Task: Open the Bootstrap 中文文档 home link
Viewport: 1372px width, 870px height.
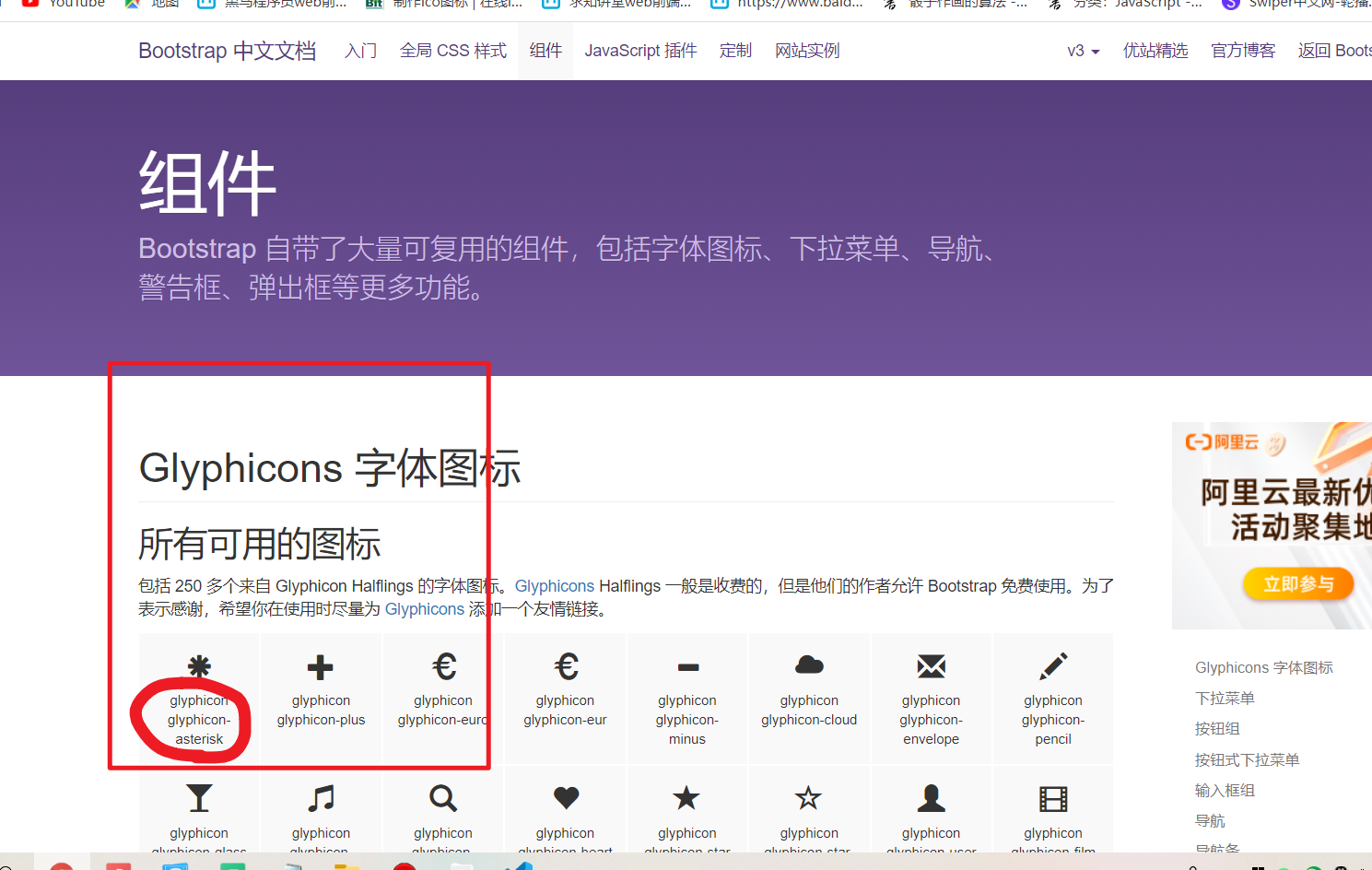Action: click(x=228, y=51)
